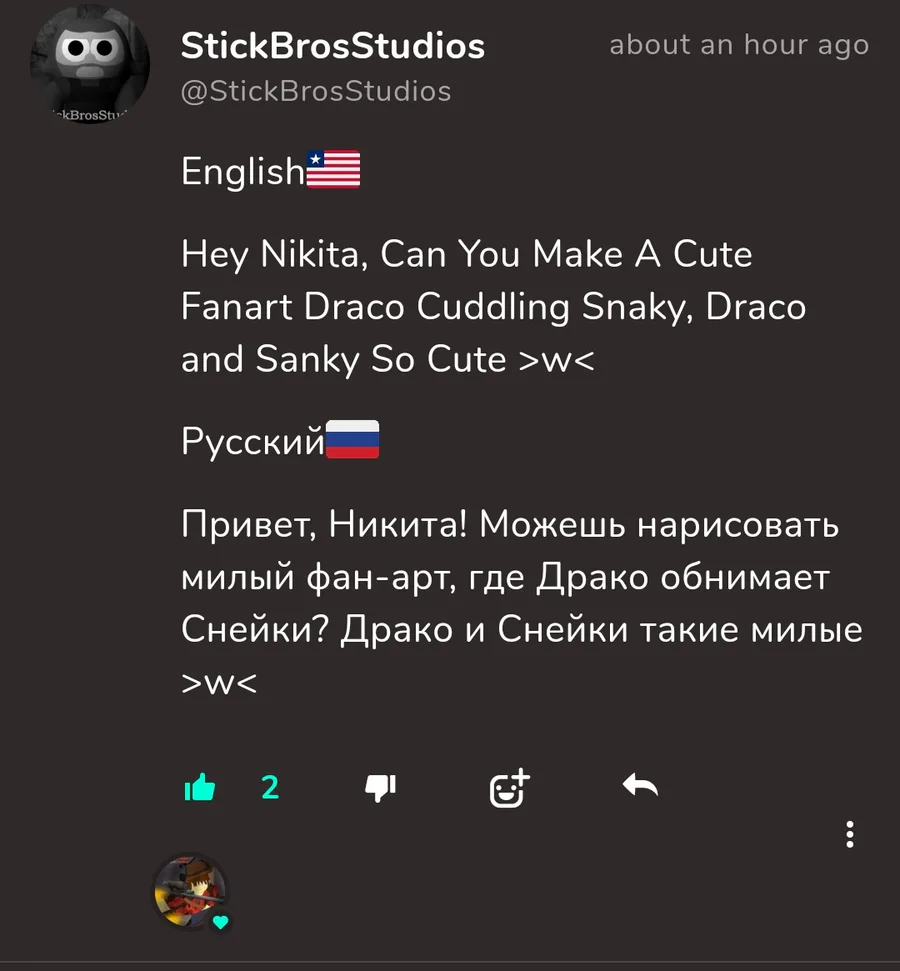
Task: View the user avatar who liked comment
Action: (x=190, y=890)
